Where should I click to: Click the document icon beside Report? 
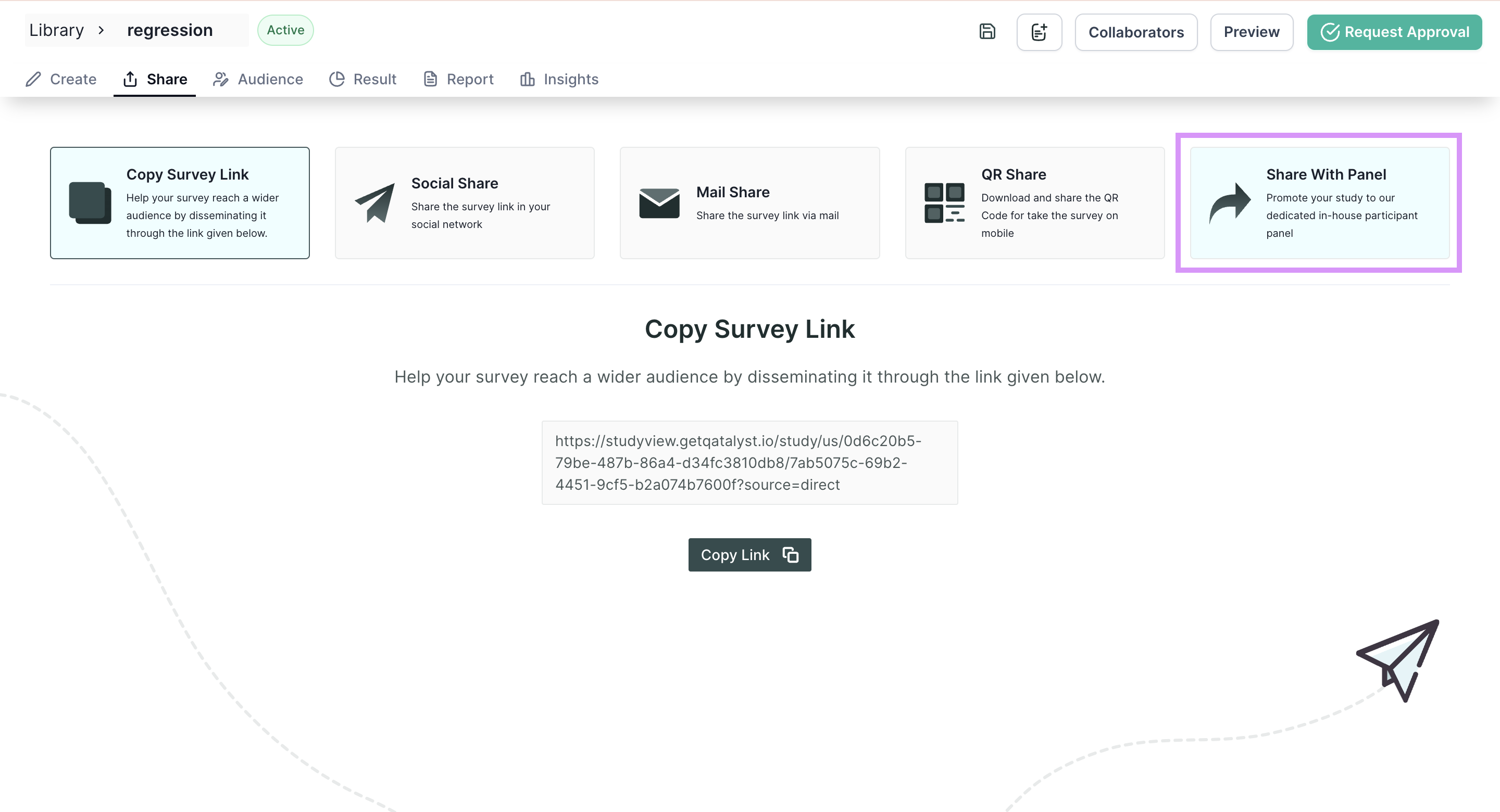pos(430,79)
